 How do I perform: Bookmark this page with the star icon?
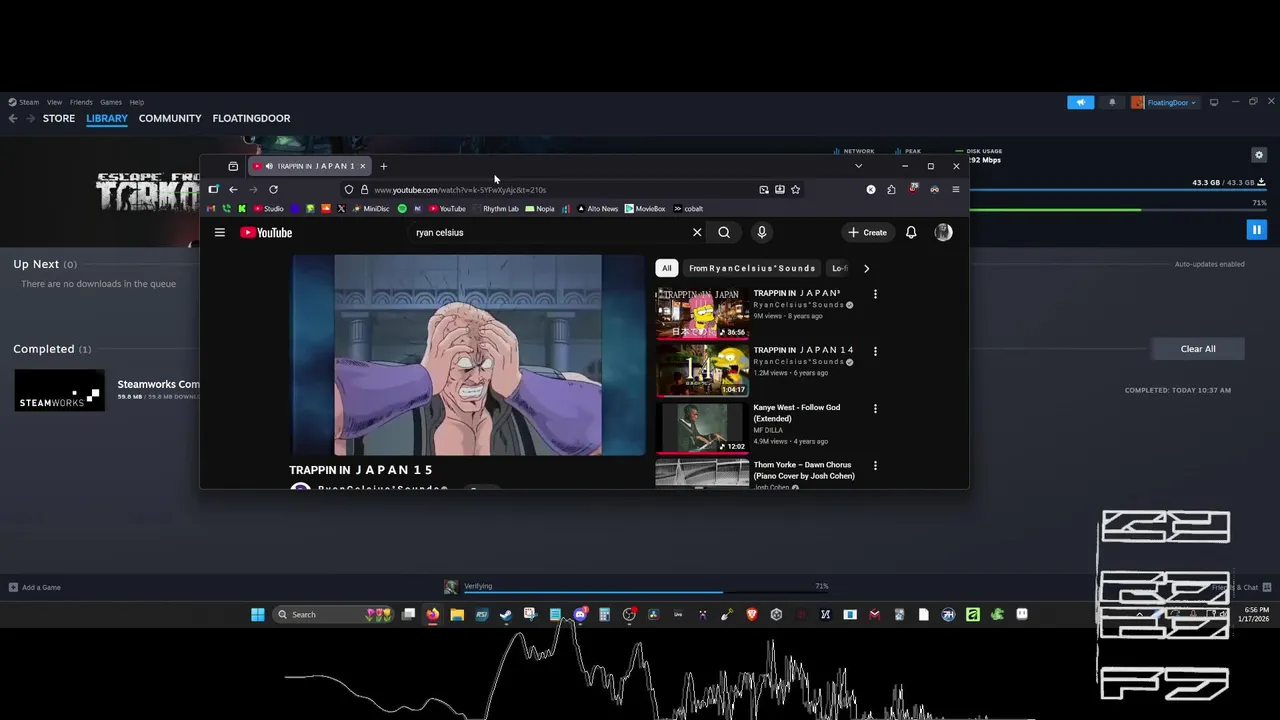(x=795, y=189)
